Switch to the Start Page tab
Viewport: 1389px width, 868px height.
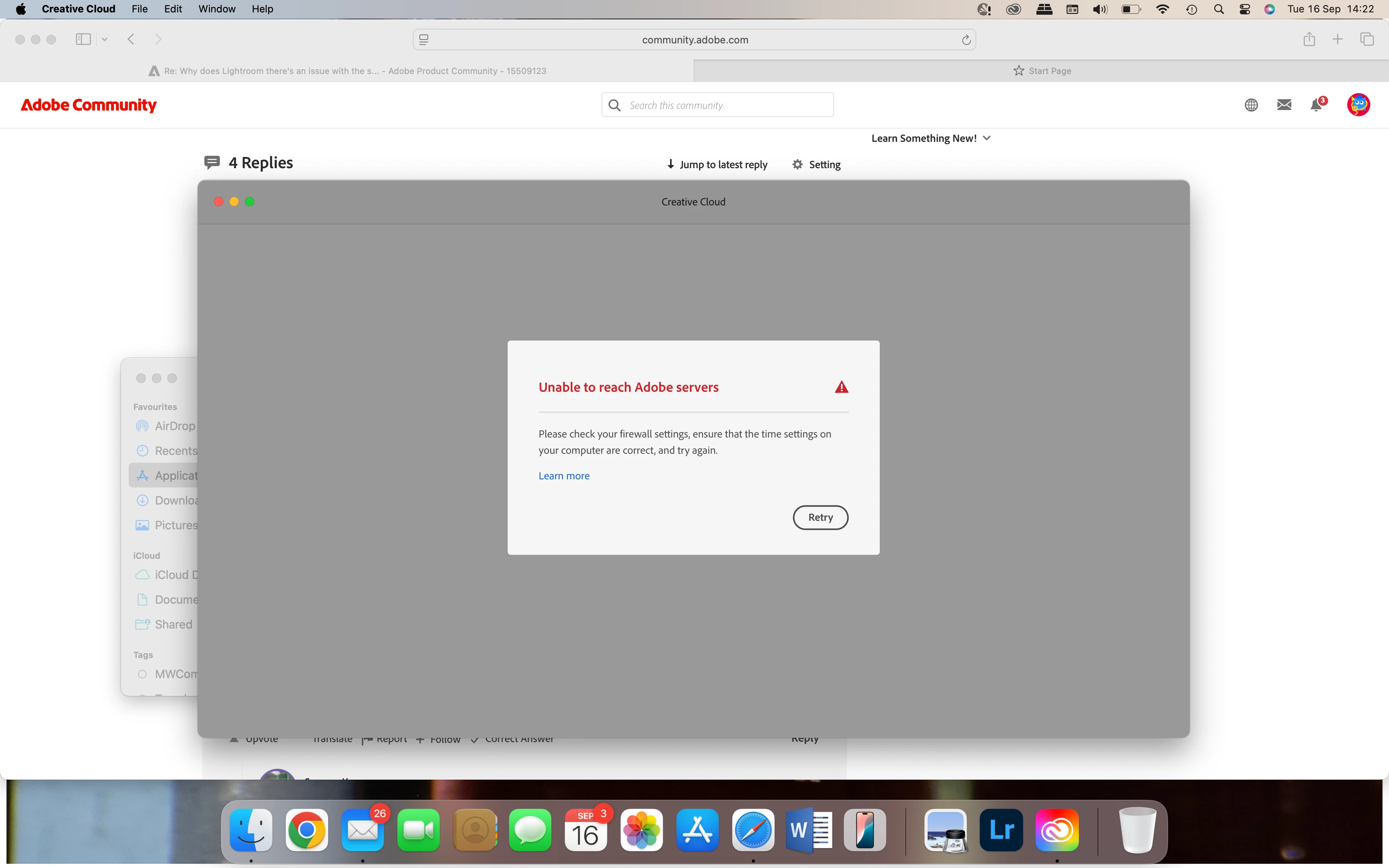1041,71
